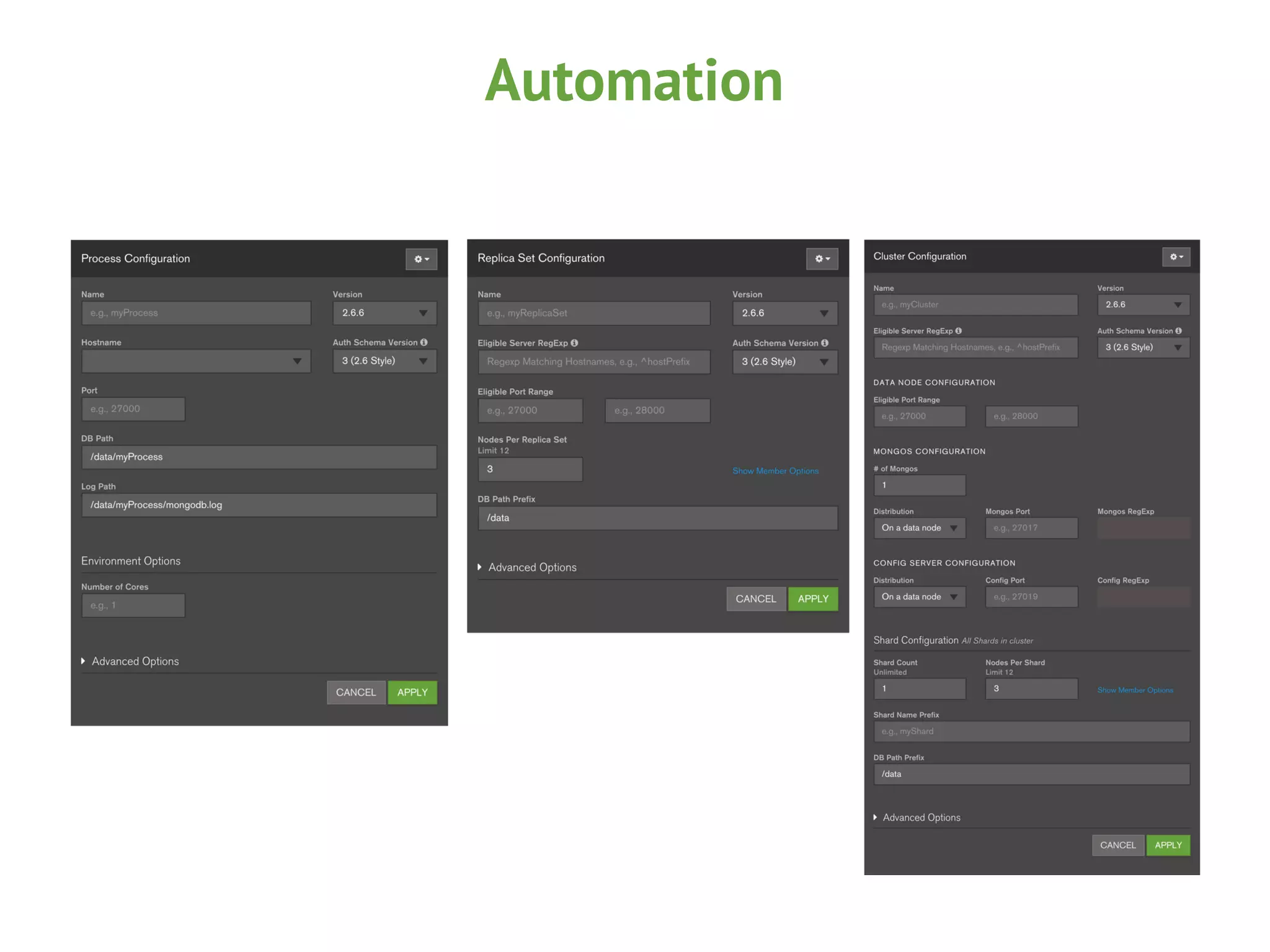Viewport: 1270px width, 952px height.
Task: Focus Config Port field
Action: [1032, 597]
